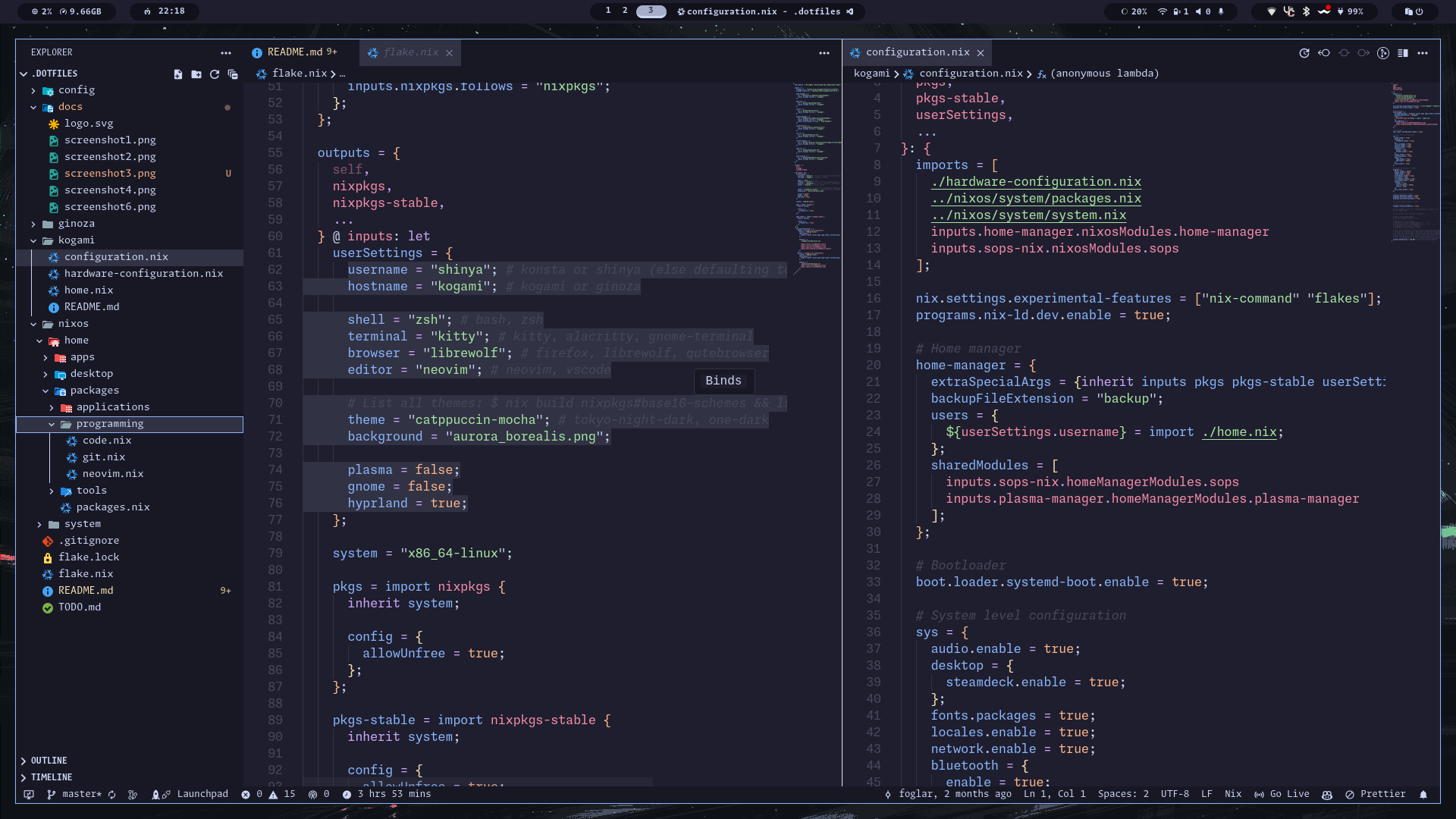Switch to the README.md tab
The image size is (1456, 819).
294,52
